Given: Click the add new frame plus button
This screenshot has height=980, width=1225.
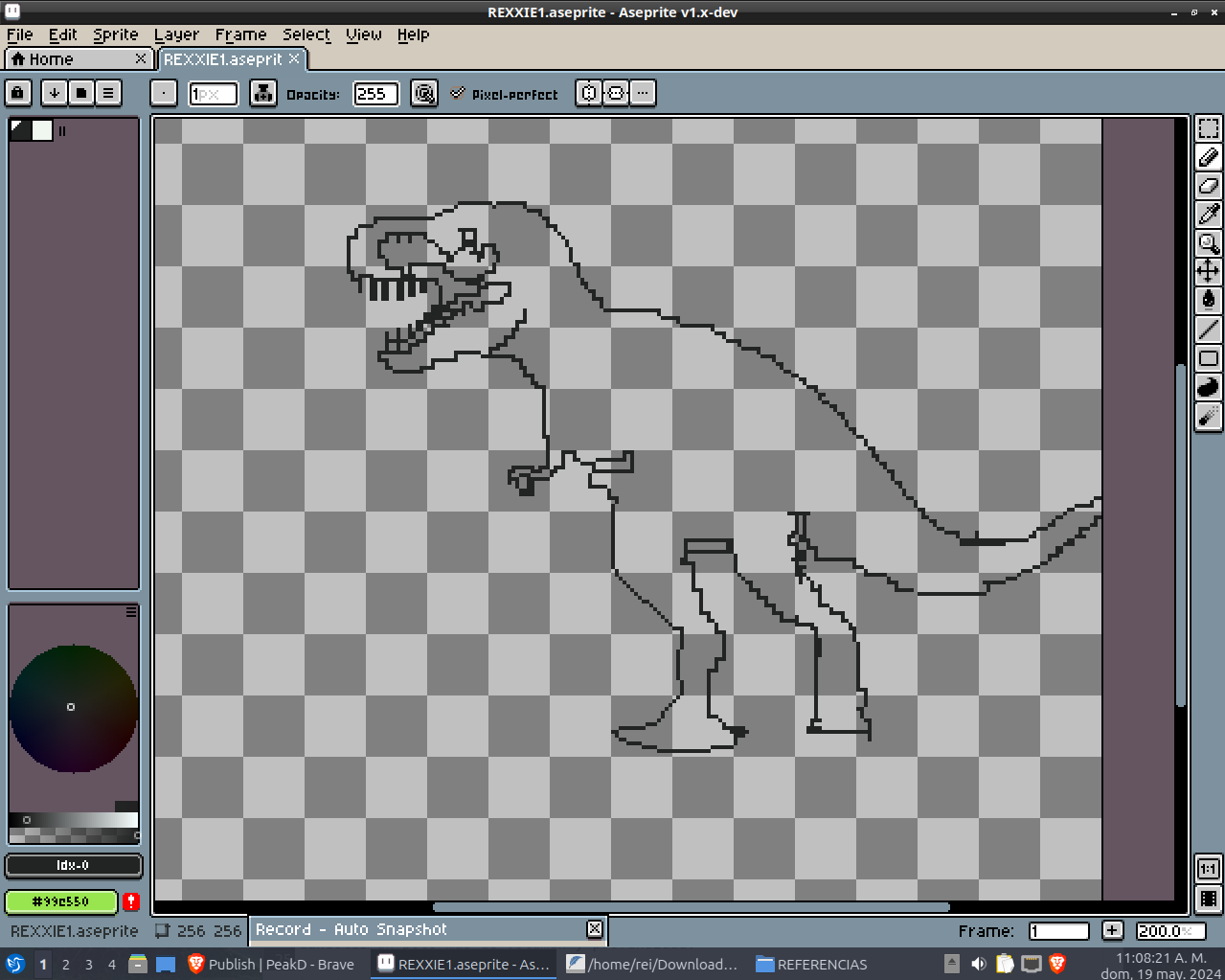Looking at the screenshot, I should pyautogui.click(x=1112, y=930).
